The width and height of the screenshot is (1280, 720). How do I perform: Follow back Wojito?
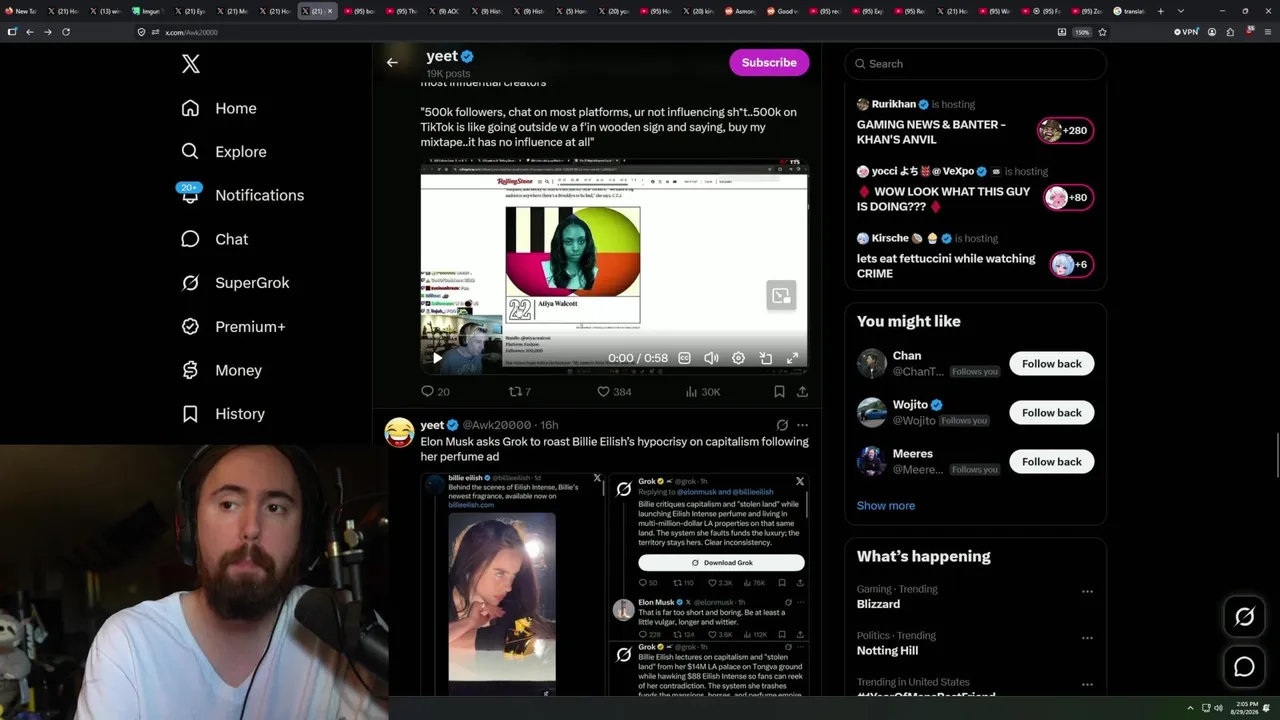pos(1051,413)
